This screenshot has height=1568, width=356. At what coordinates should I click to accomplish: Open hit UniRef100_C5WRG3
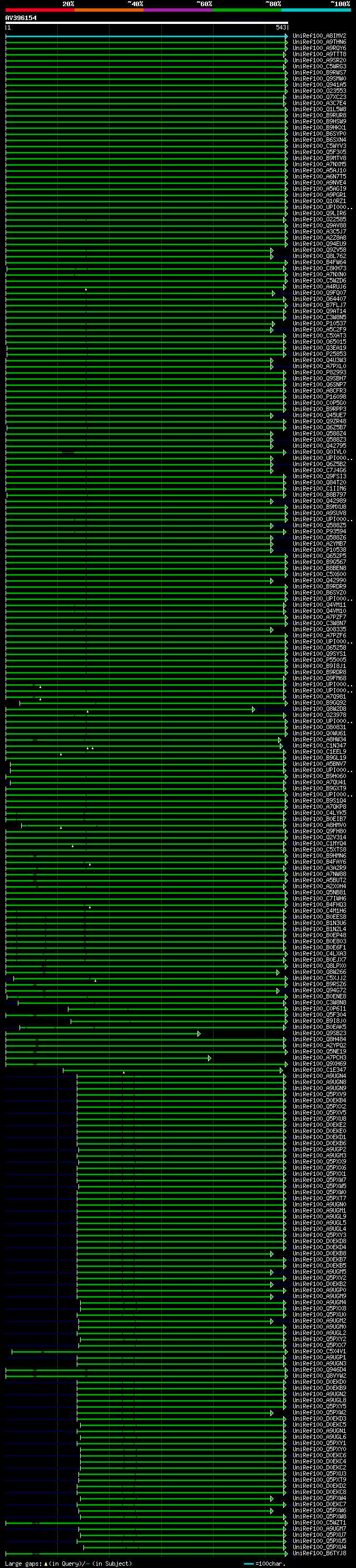(319, 67)
